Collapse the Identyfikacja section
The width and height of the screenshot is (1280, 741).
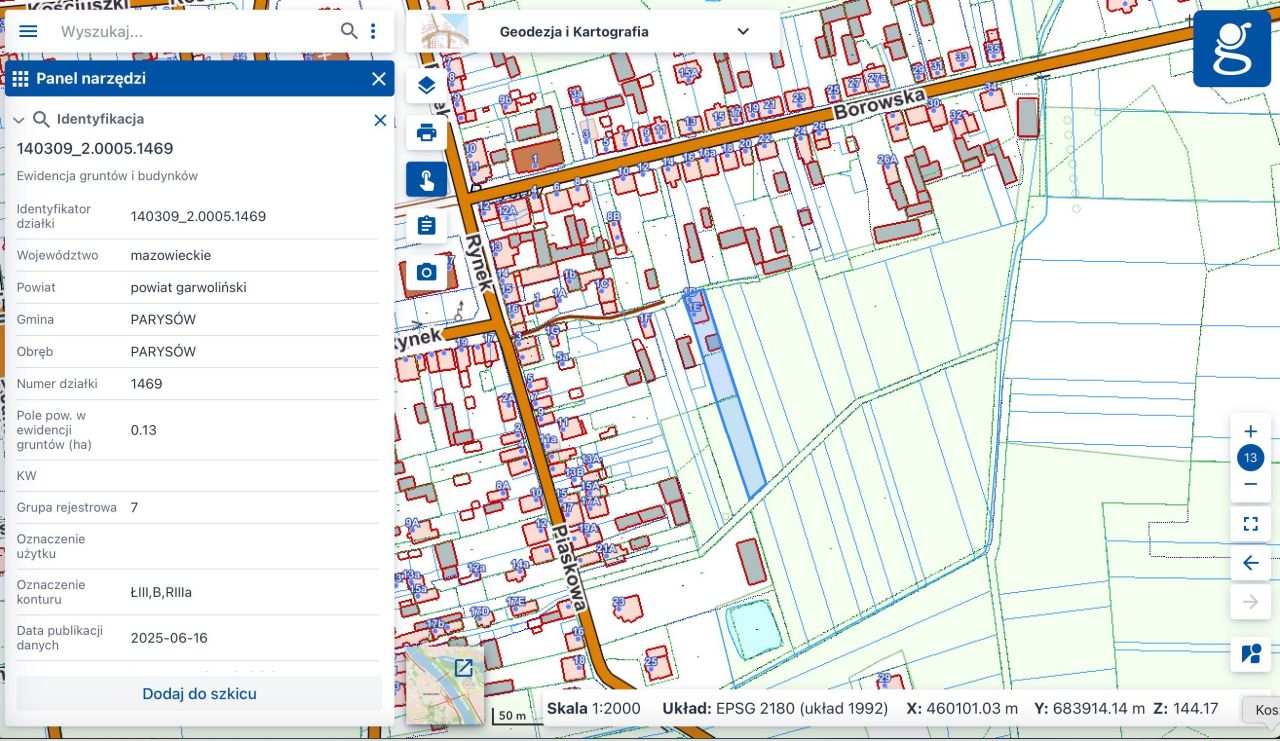click(x=19, y=120)
